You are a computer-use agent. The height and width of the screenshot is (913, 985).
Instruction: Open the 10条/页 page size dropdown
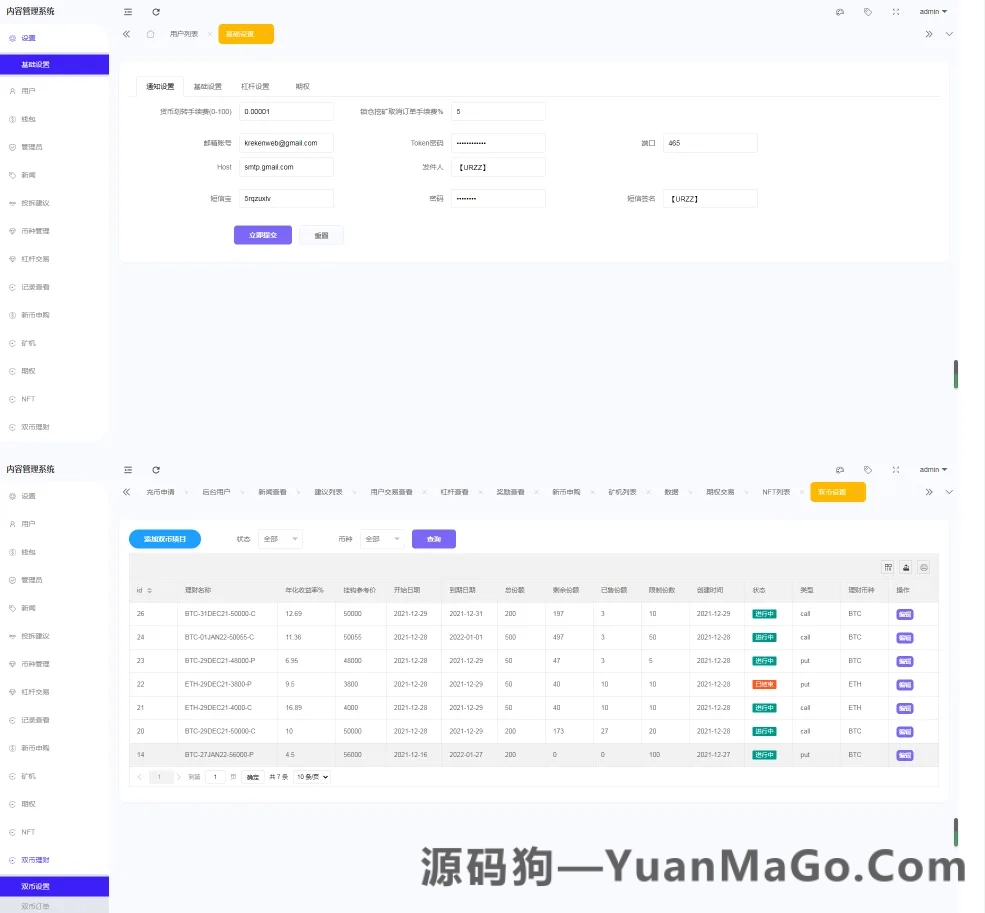309,776
